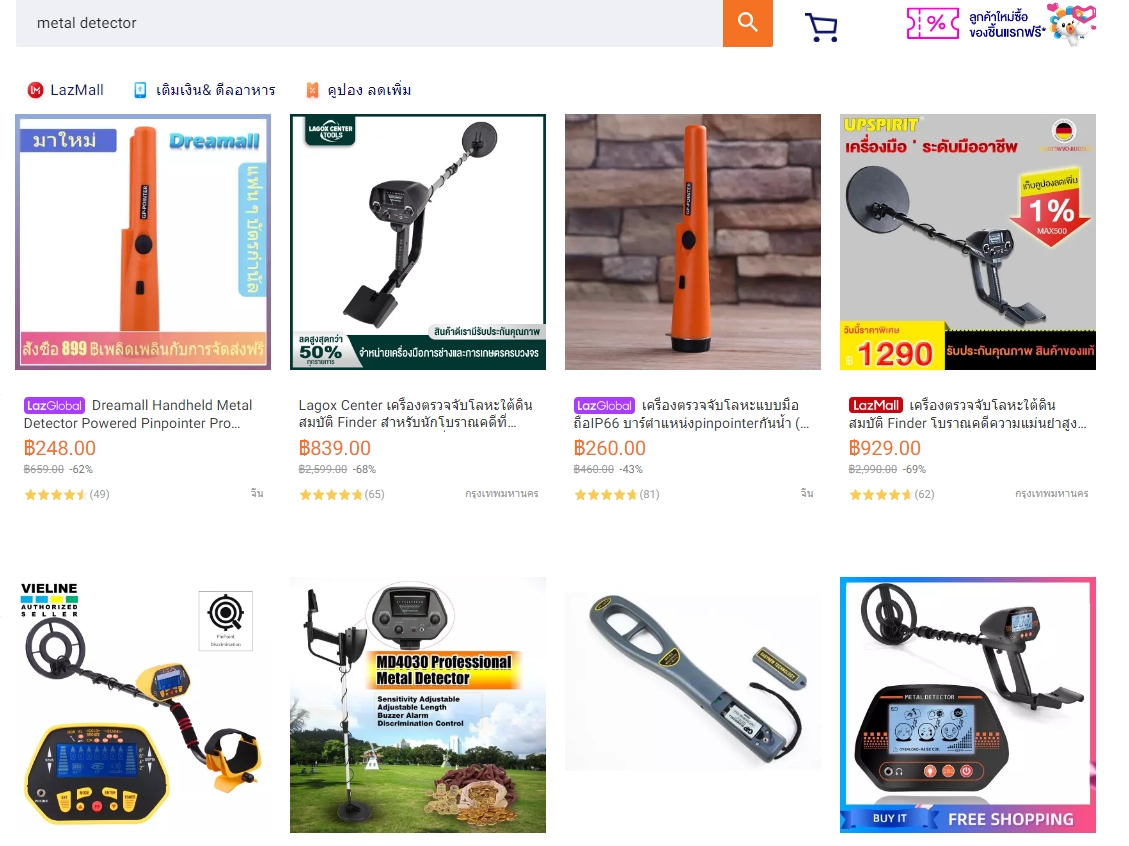Click the LazMall red logo icon
The width and height of the screenshot is (1129, 846).
35,90
